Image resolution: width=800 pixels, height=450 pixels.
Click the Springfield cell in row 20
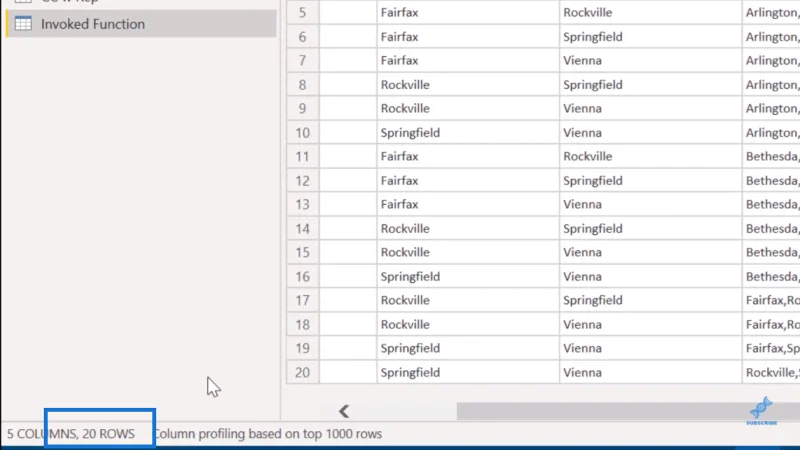point(468,372)
